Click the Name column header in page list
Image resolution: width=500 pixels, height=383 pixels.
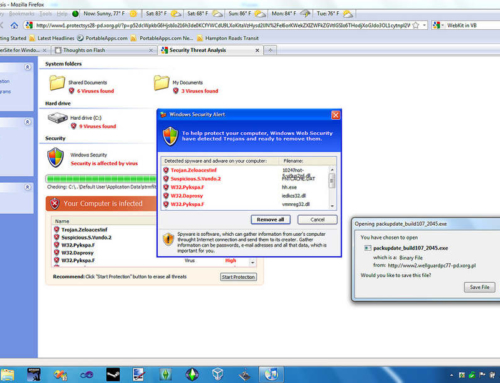62,221
